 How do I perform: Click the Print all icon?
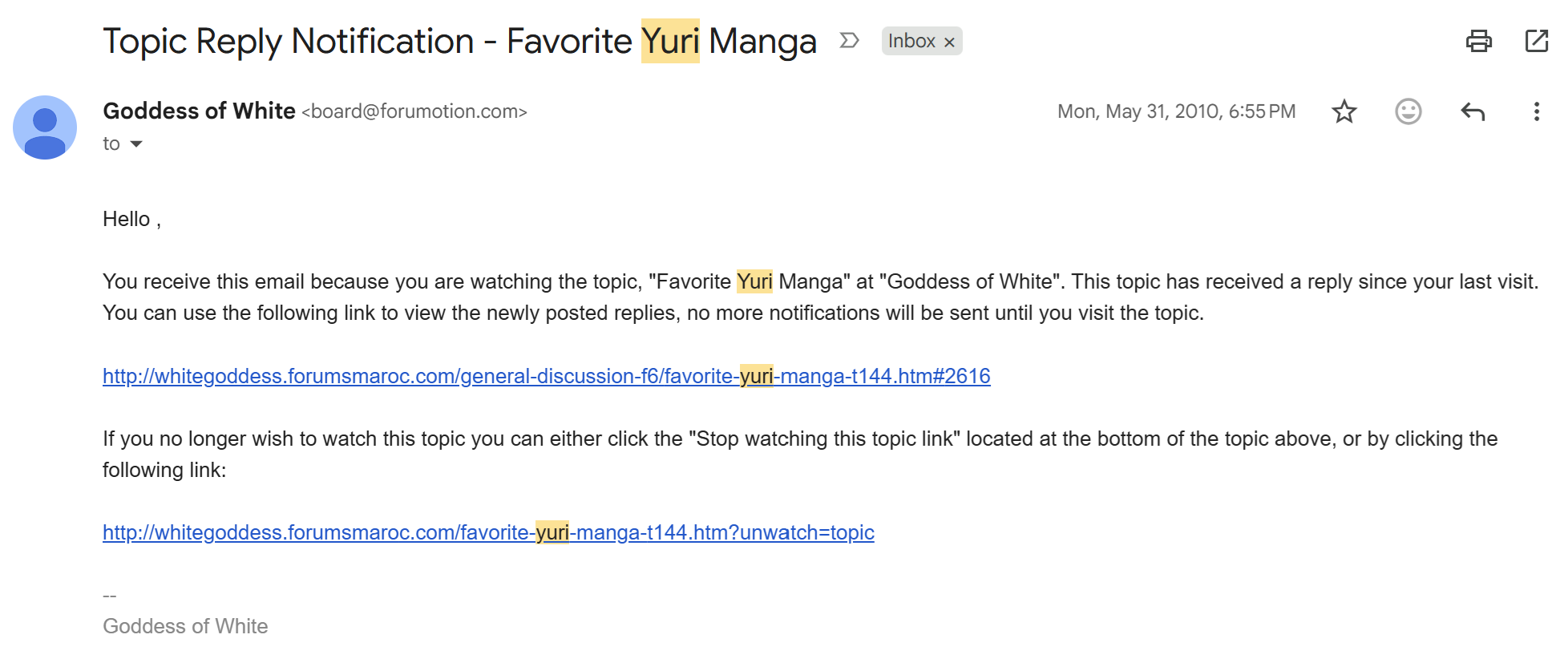click(1478, 41)
